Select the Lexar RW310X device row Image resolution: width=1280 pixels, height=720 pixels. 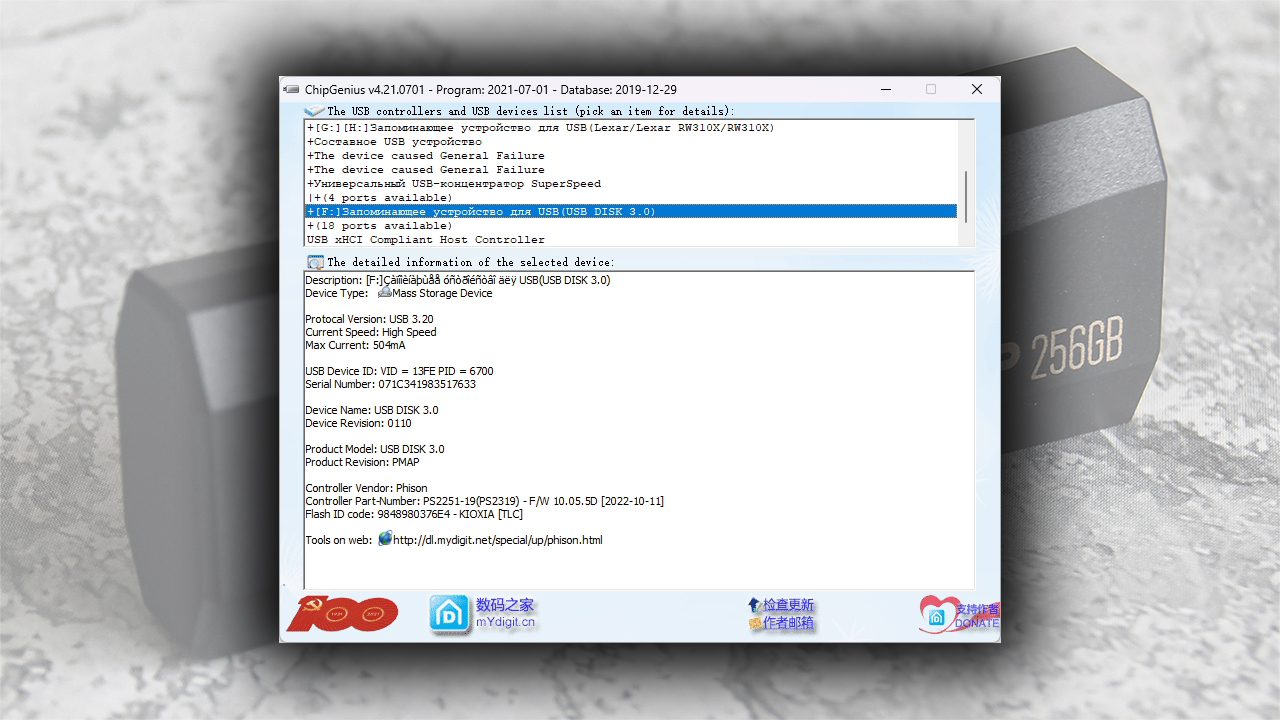(630, 128)
